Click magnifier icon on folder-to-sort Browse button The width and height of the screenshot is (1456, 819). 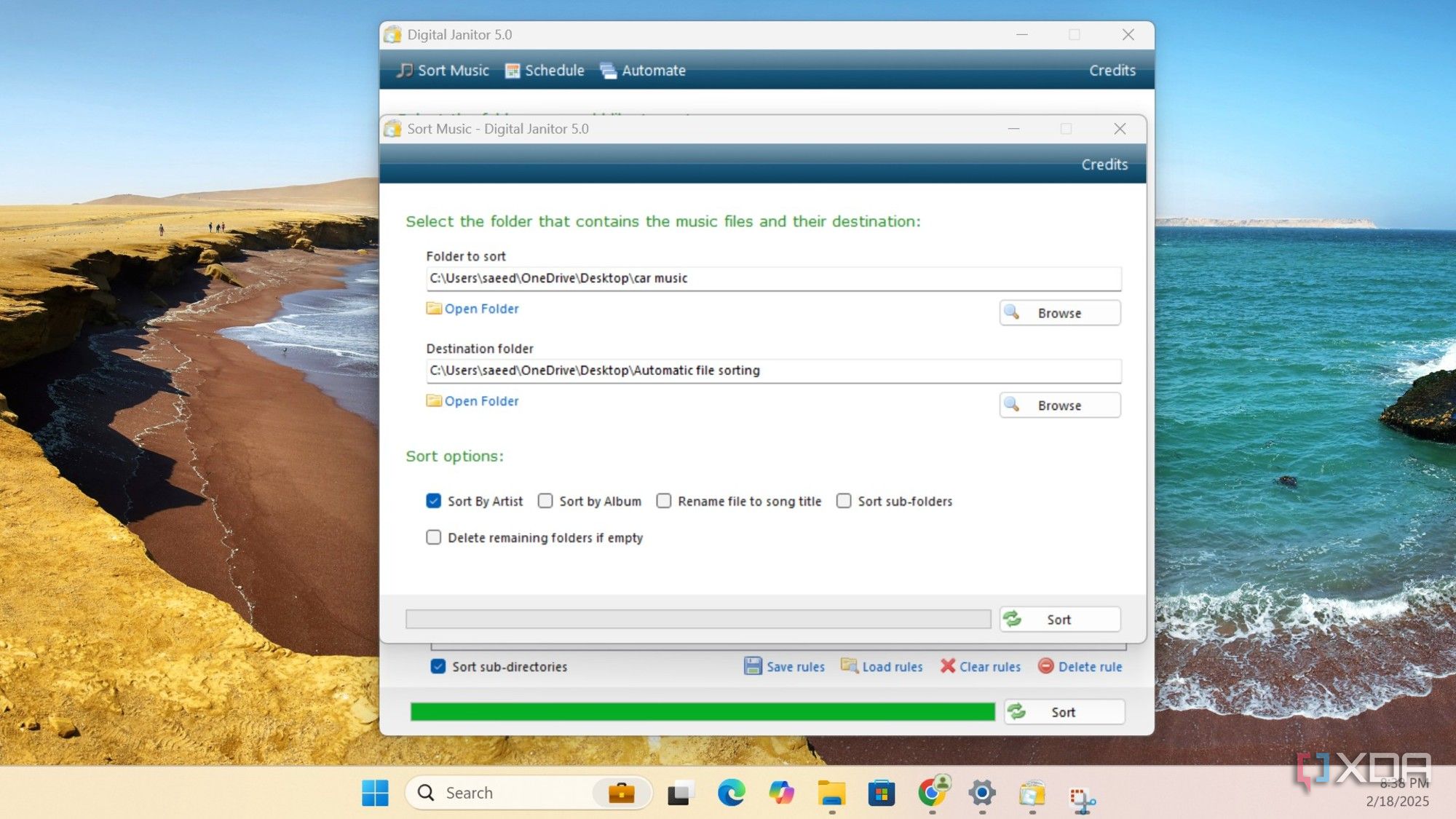pyautogui.click(x=1012, y=312)
